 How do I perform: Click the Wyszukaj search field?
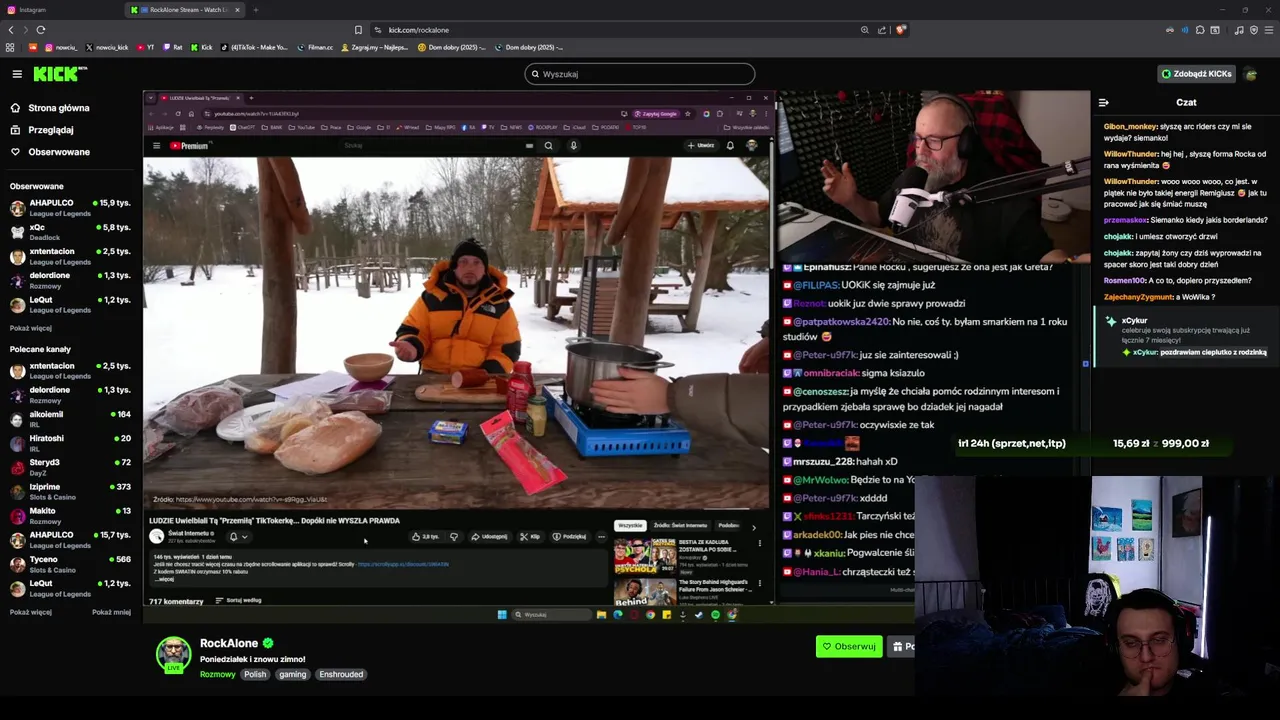click(x=640, y=74)
